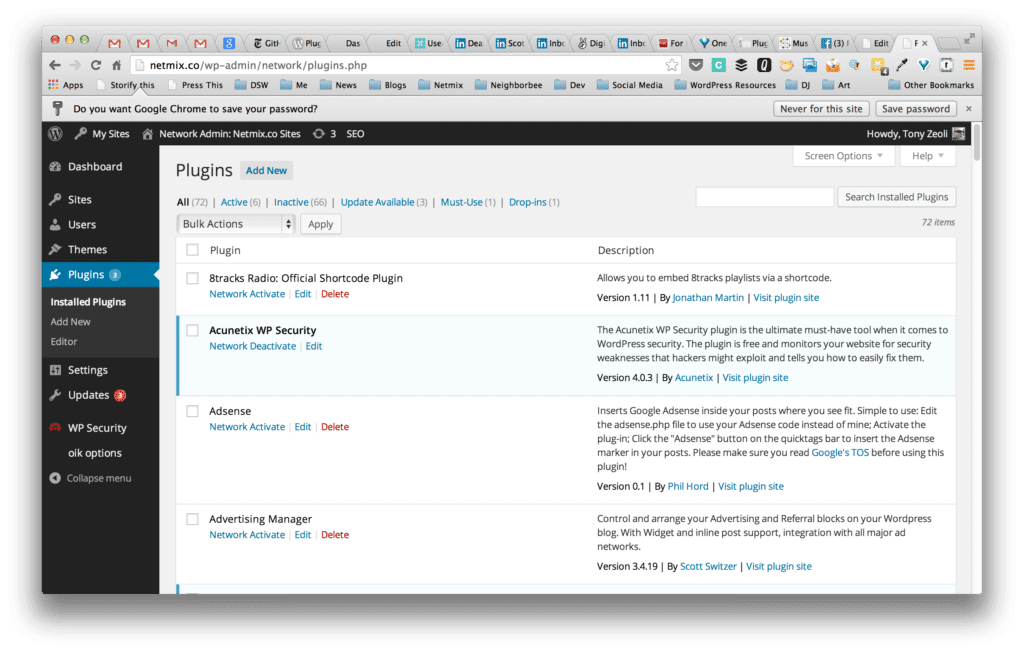Expand the Screen Options panel

click(x=842, y=155)
